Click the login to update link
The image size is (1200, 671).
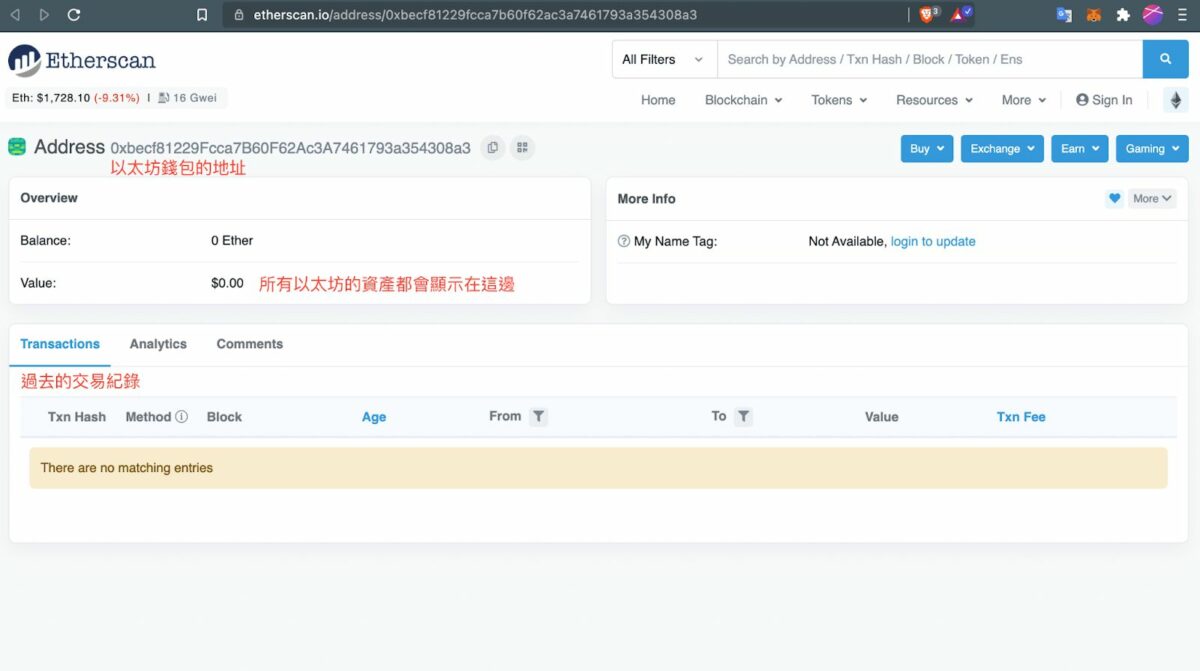coord(933,241)
